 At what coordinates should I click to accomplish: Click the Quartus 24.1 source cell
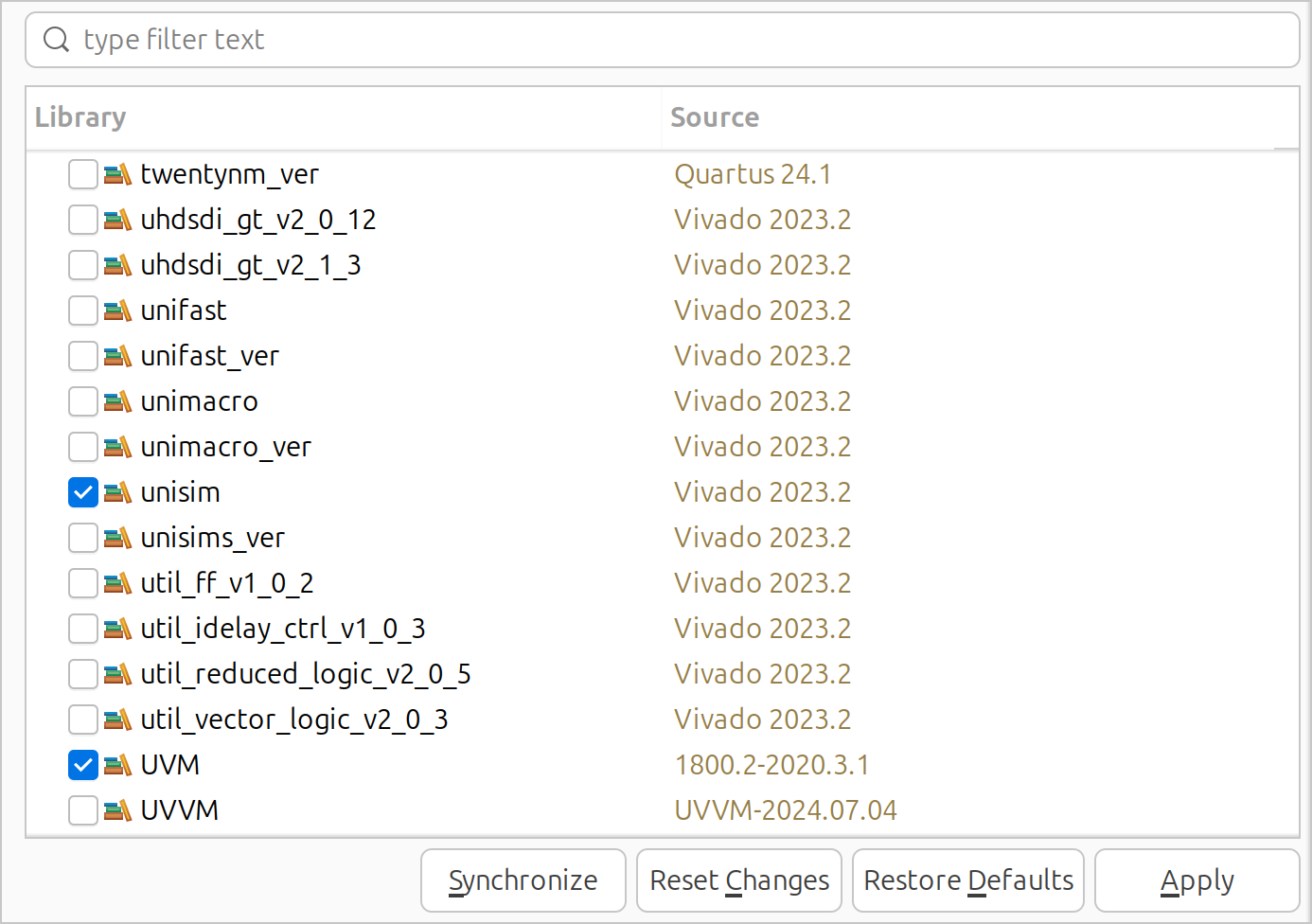753,174
